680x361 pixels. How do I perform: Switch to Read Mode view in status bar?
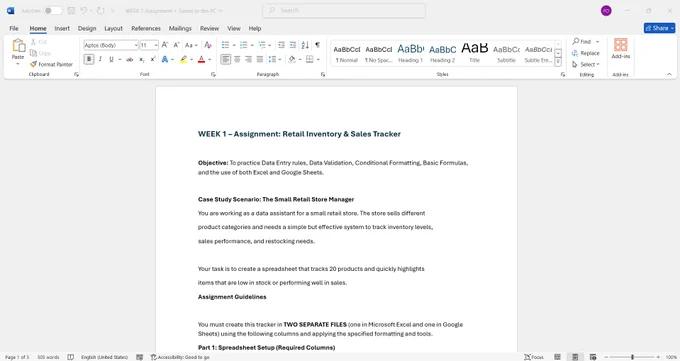[x=557, y=357]
